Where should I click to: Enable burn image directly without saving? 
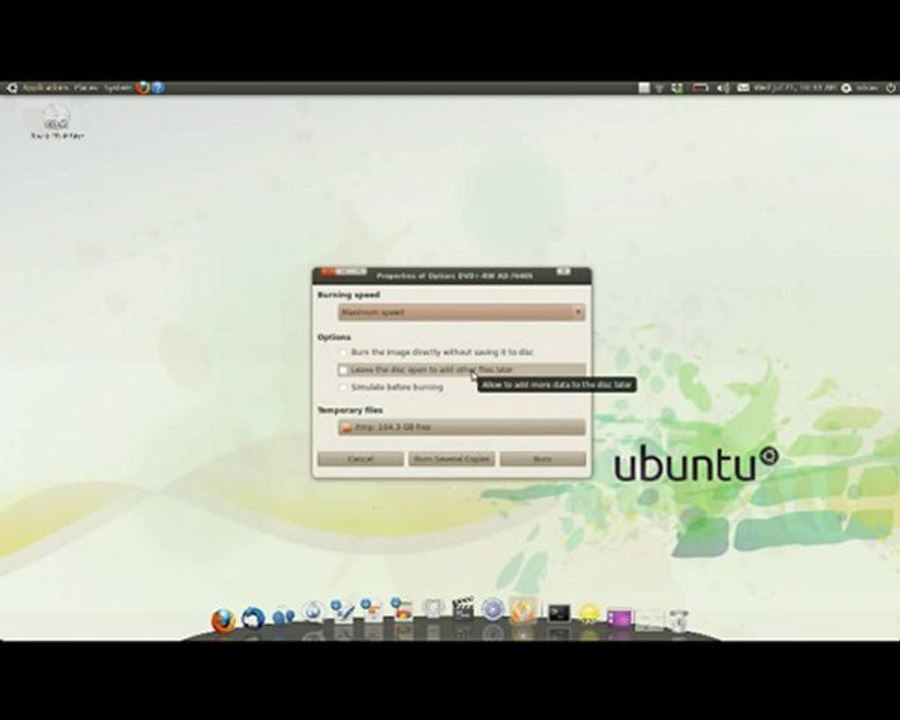(343, 352)
